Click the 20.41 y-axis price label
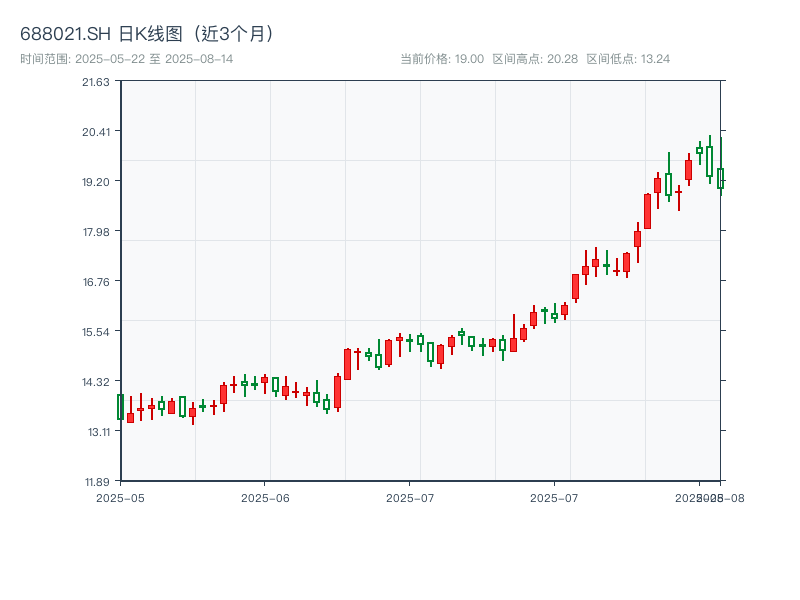 [96, 131]
